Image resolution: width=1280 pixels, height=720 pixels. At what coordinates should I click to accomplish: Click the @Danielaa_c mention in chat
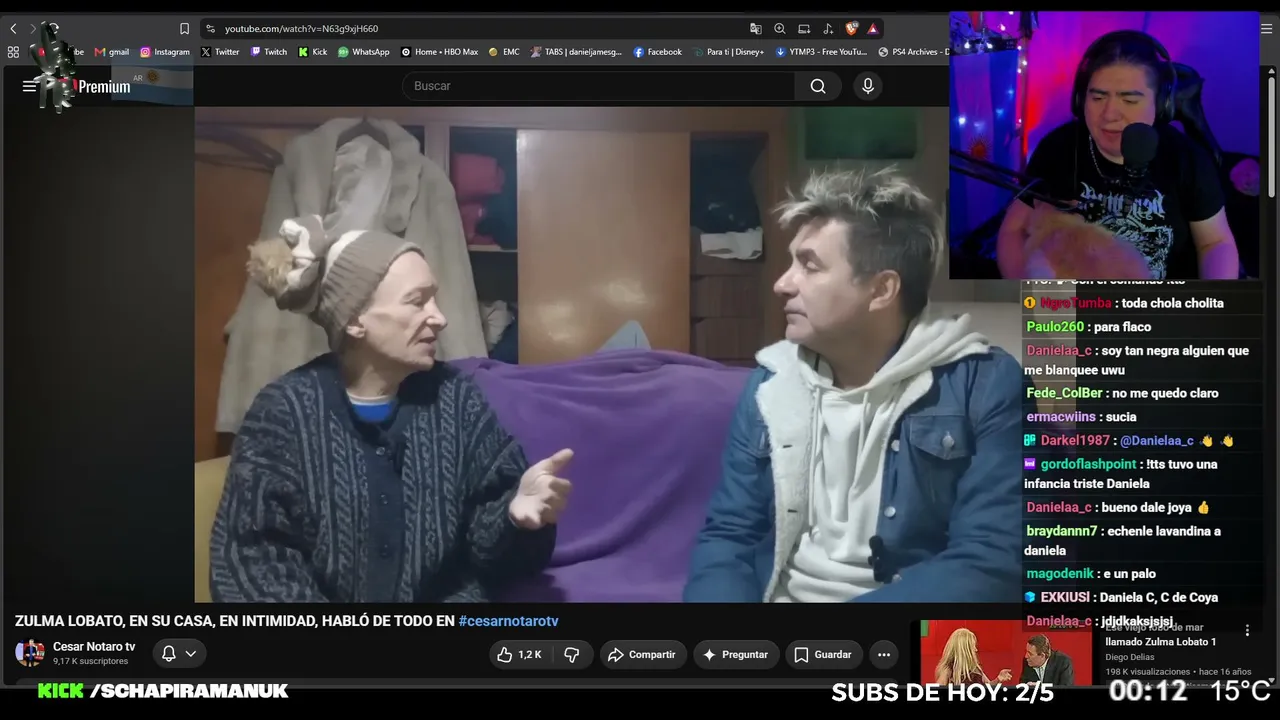coord(1156,441)
